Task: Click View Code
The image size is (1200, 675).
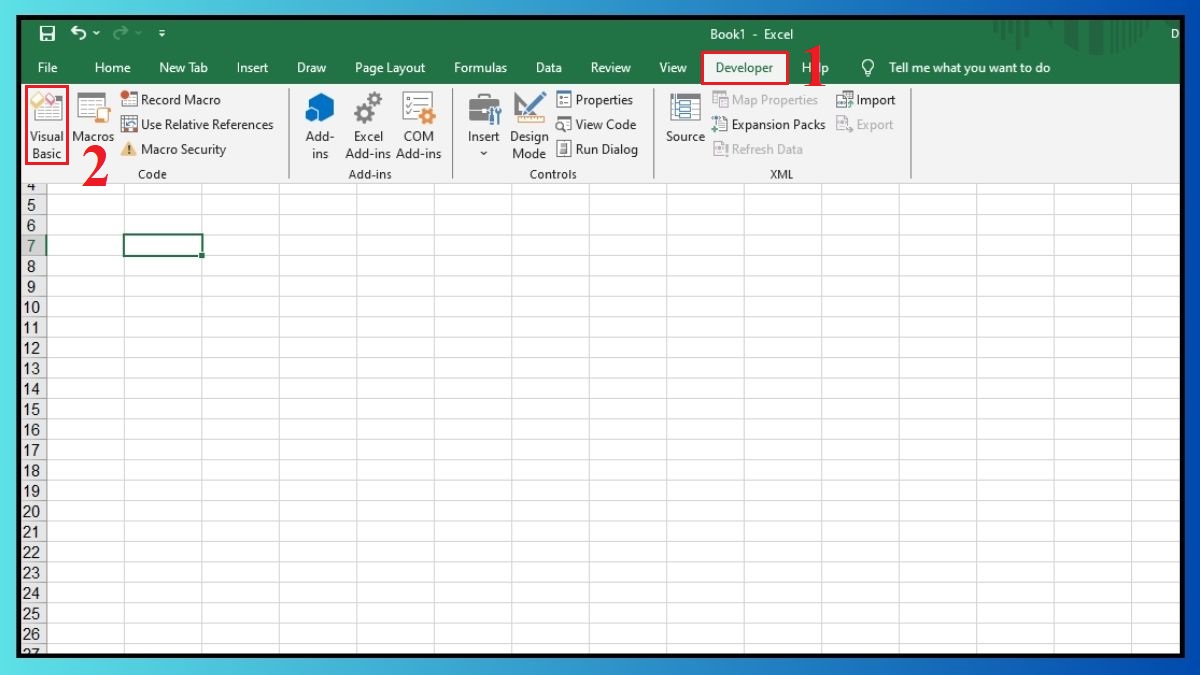Action: pos(597,124)
